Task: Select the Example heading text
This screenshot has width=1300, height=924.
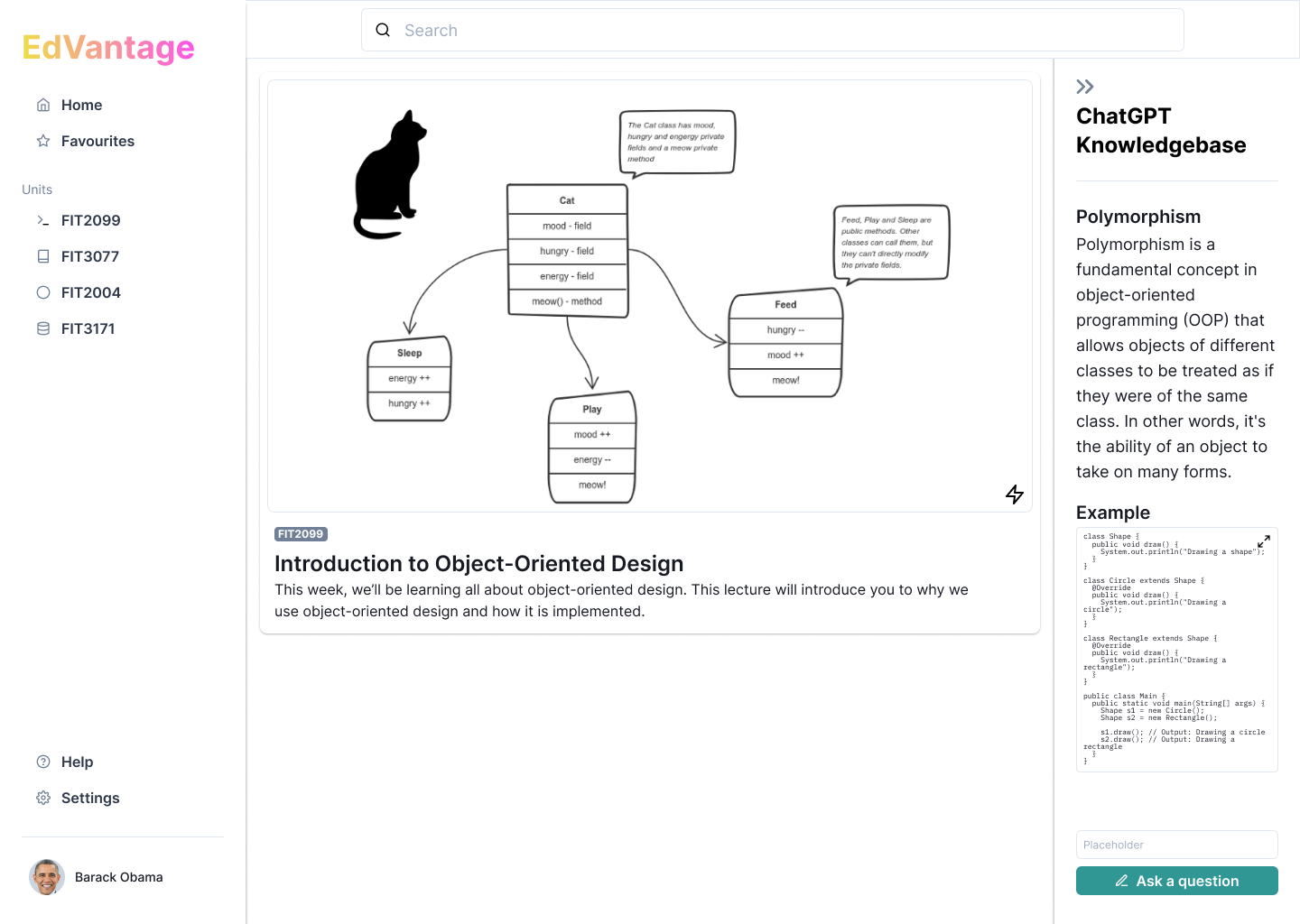Action: (1113, 513)
